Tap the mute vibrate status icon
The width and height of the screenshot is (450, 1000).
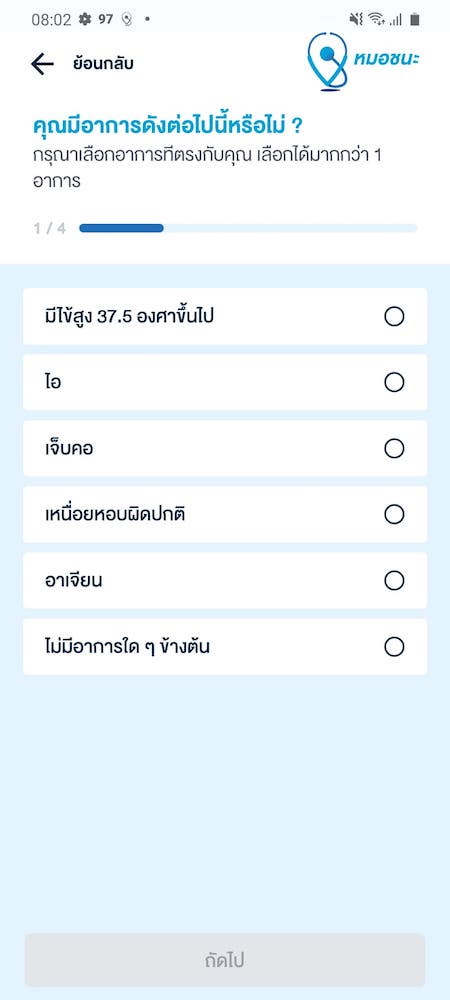click(356, 19)
